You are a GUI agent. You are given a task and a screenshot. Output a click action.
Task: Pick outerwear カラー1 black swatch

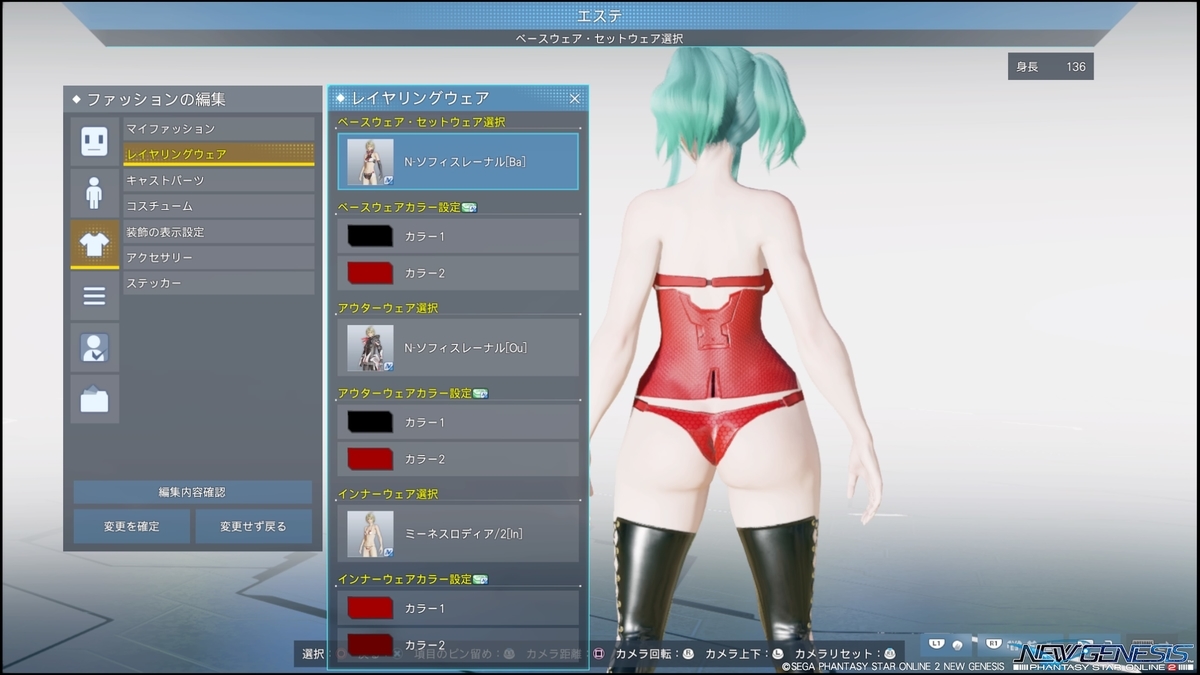[369, 422]
